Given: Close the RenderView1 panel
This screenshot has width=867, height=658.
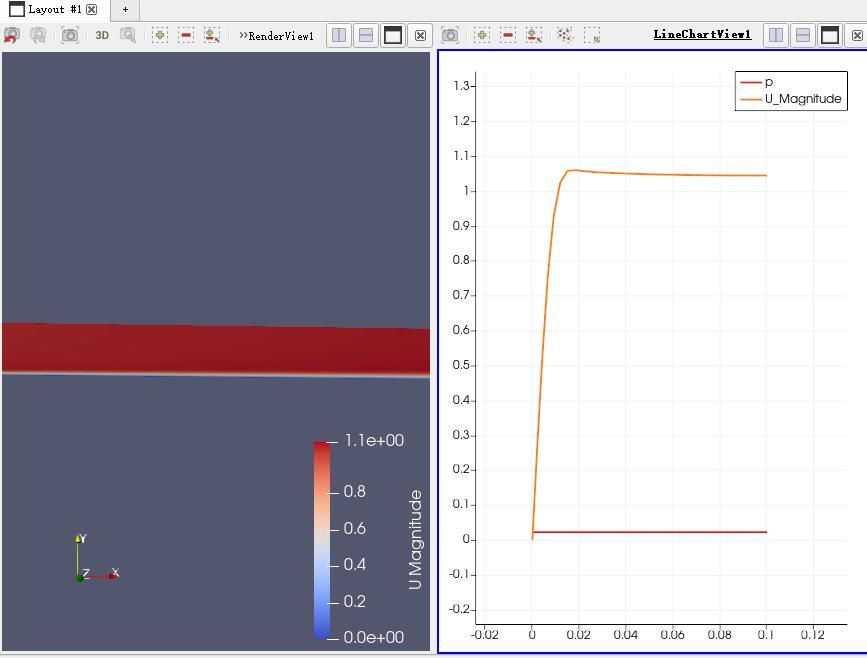Looking at the screenshot, I should point(420,35).
